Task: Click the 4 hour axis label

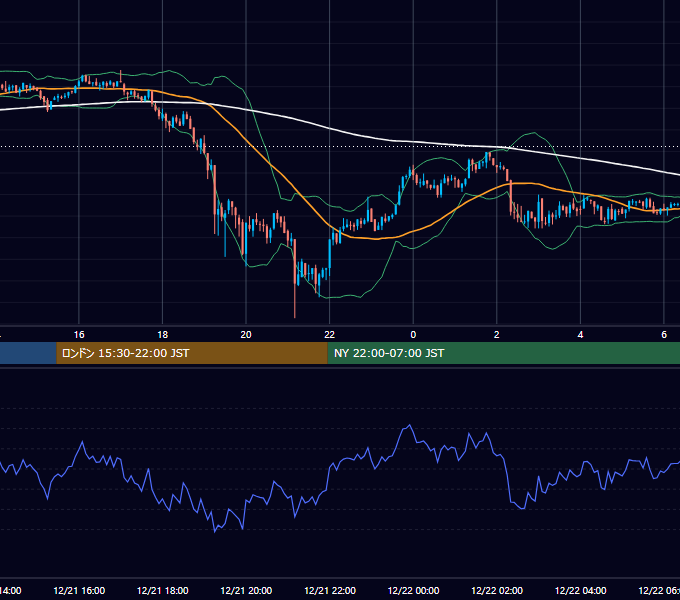Action: tap(580, 335)
